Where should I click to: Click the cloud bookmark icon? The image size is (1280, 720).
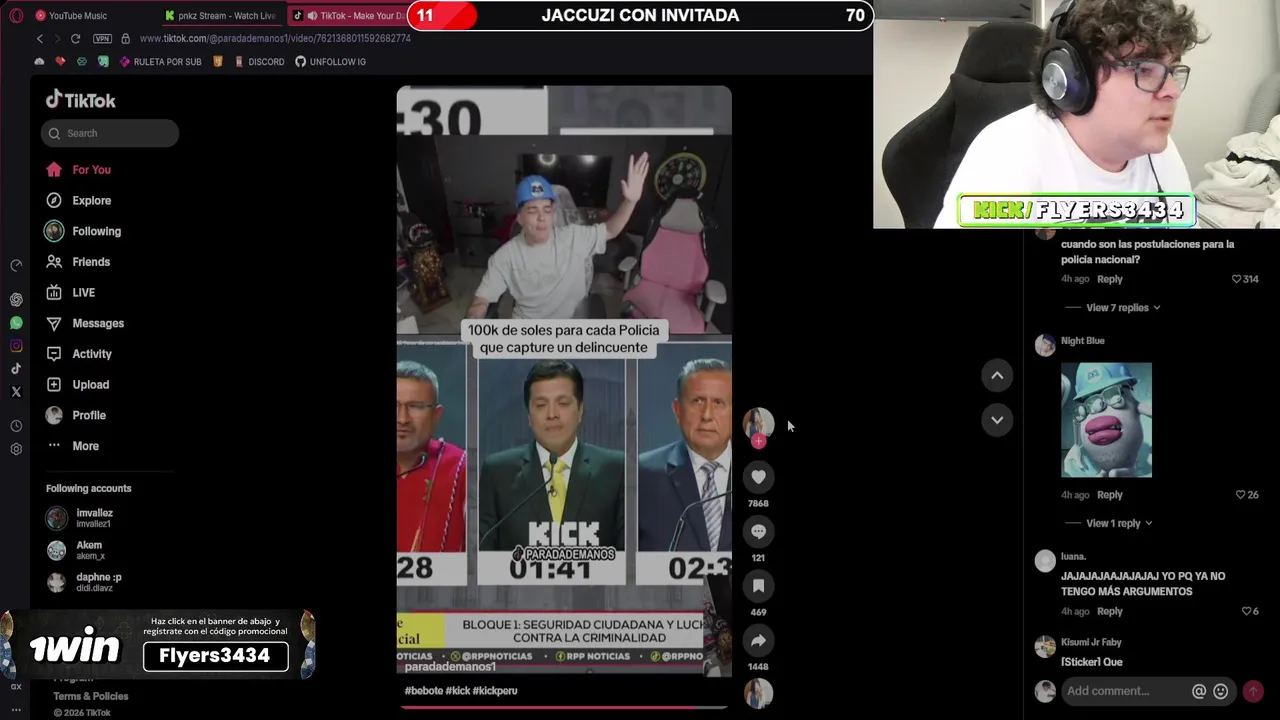click(x=39, y=62)
